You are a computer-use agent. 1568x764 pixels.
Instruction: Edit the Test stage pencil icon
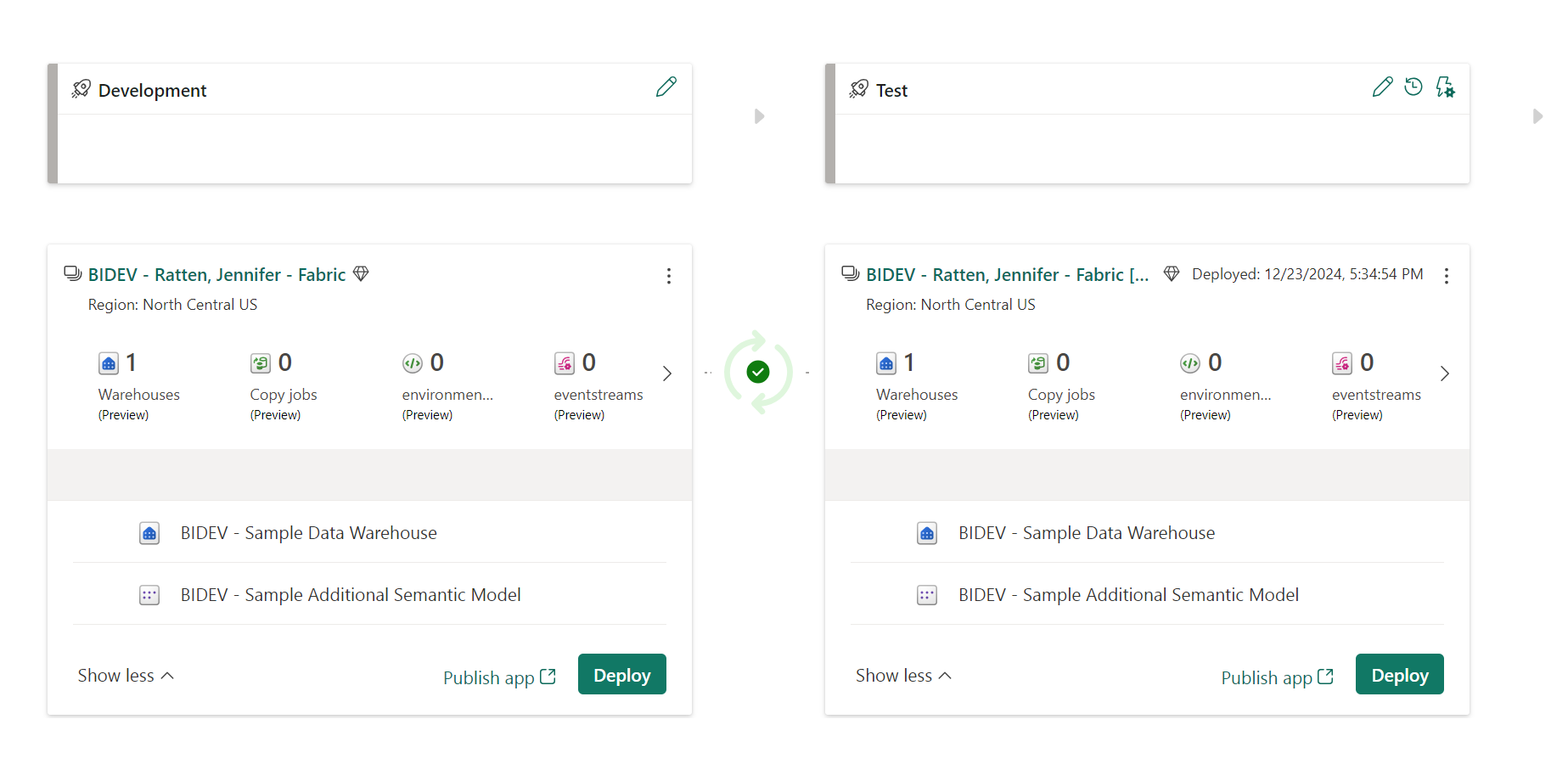point(1382,87)
